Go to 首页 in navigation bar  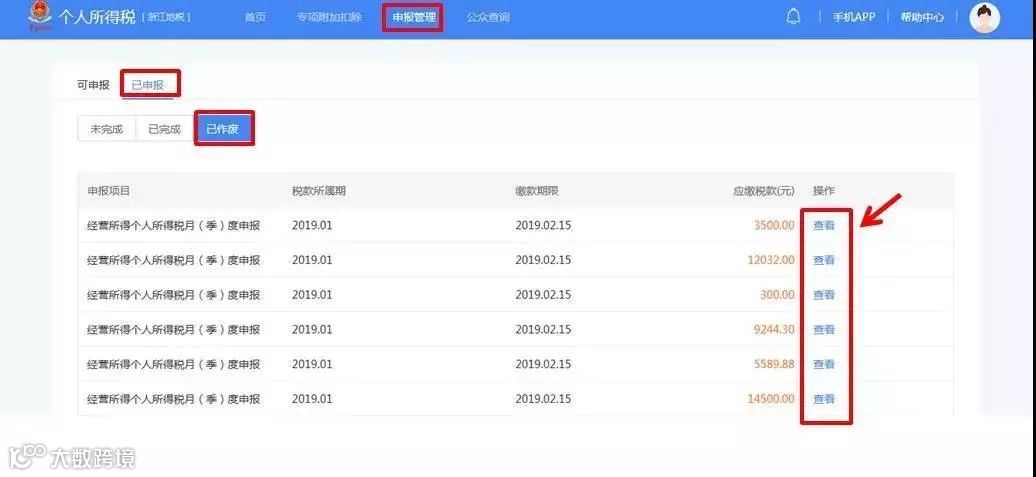(255, 18)
